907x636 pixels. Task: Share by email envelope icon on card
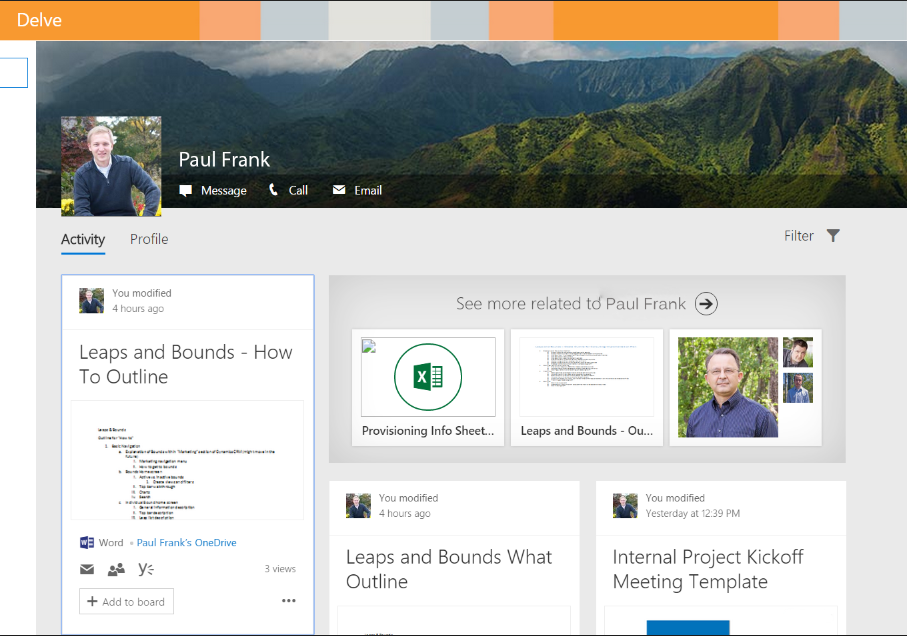pyautogui.click(x=87, y=570)
